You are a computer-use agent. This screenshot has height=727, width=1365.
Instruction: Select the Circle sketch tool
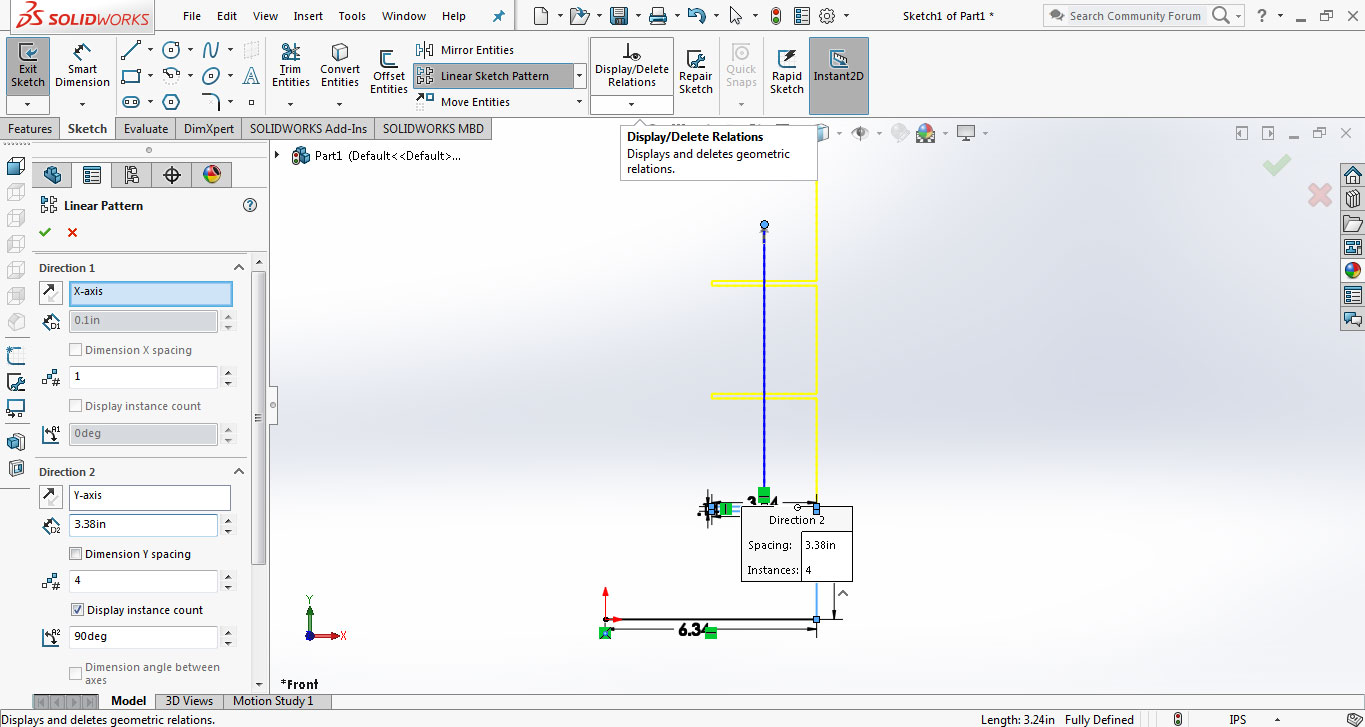(171, 50)
